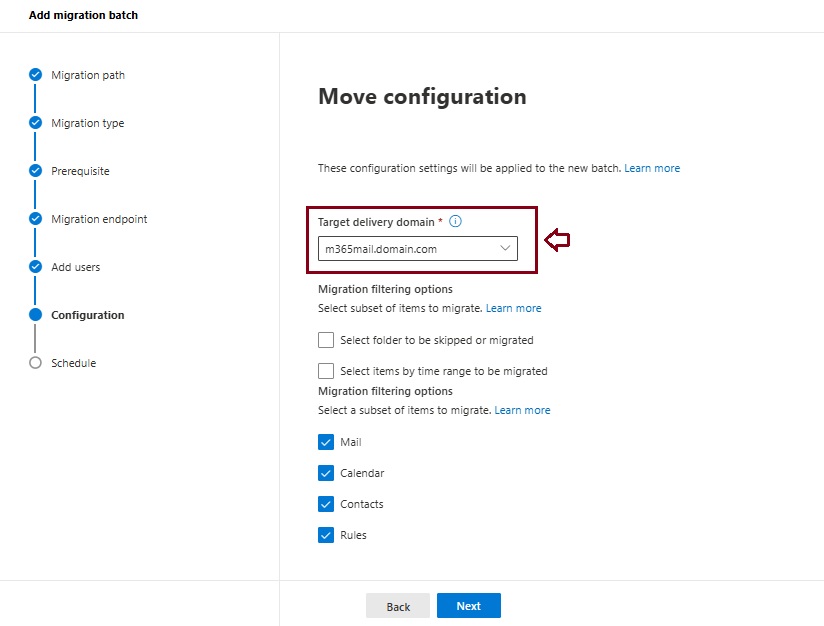
Task: Toggle the Rules checkbox off
Action: pyautogui.click(x=326, y=535)
